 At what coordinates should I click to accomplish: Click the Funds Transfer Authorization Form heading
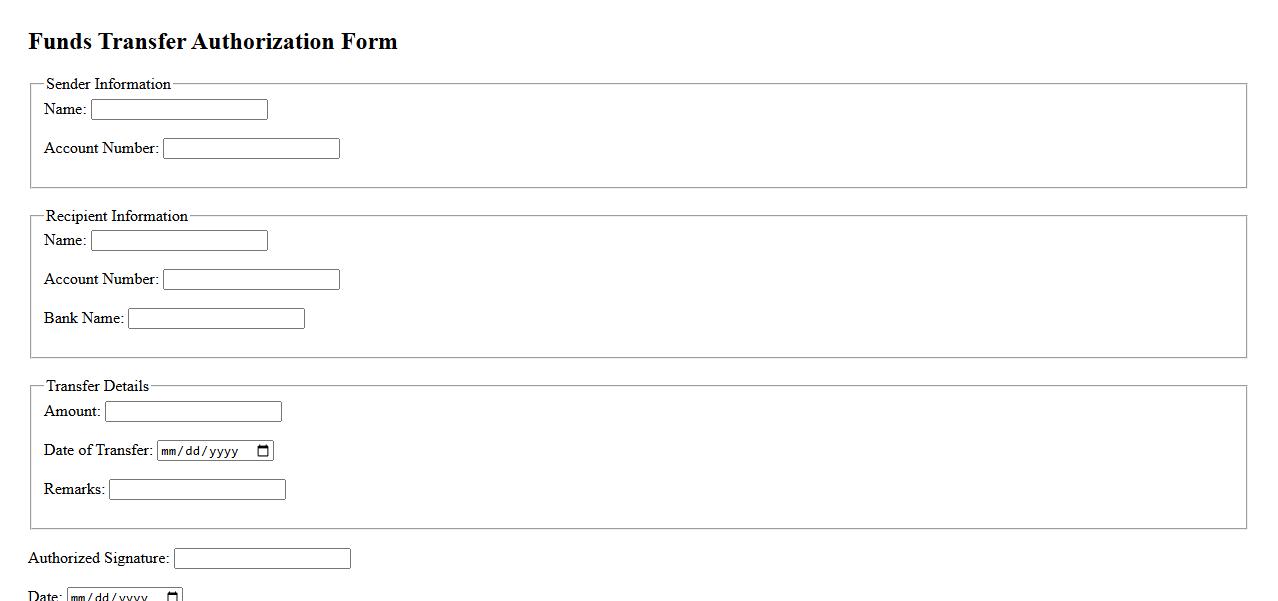click(213, 42)
